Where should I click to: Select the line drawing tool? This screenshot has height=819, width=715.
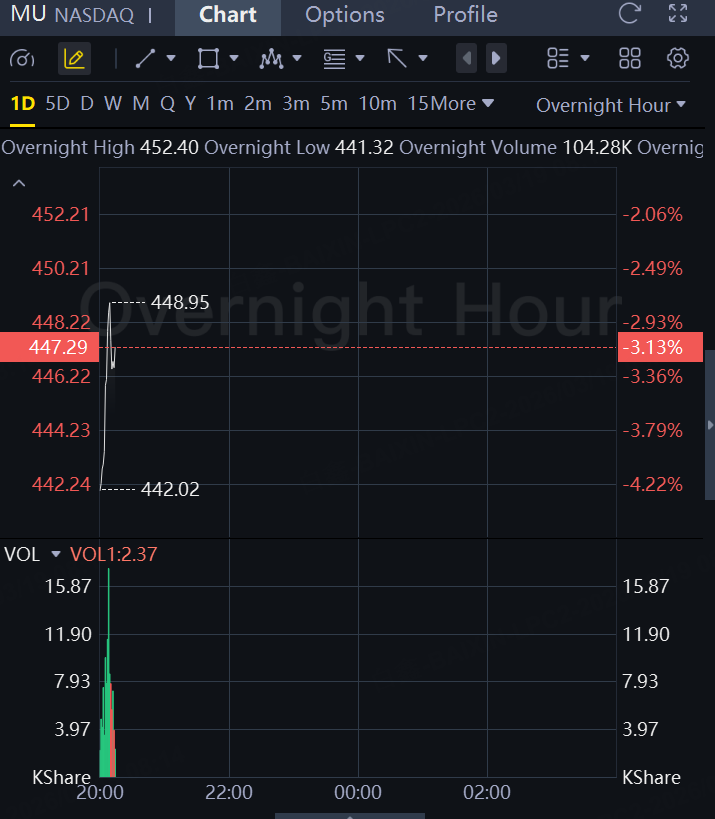tap(146, 58)
